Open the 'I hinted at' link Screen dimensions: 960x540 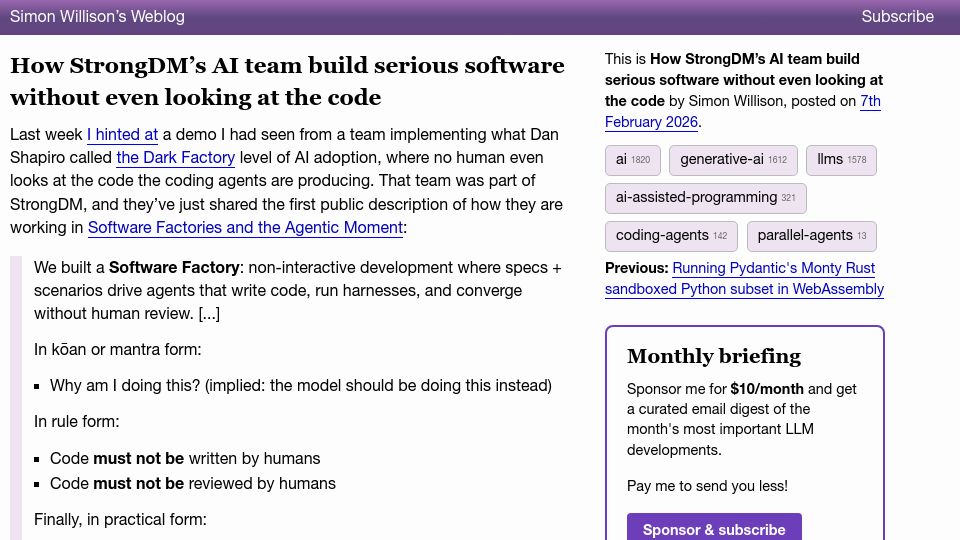click(122, 135)
